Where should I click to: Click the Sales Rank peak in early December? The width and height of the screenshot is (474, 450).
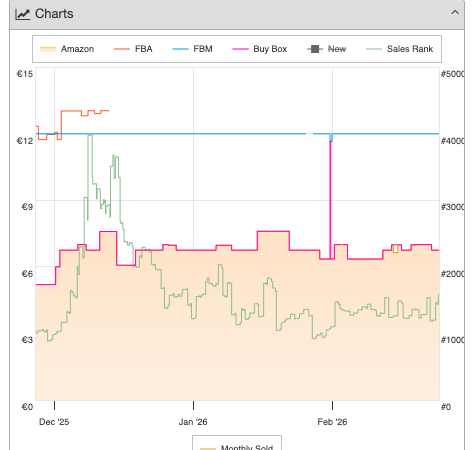(90, 135)
